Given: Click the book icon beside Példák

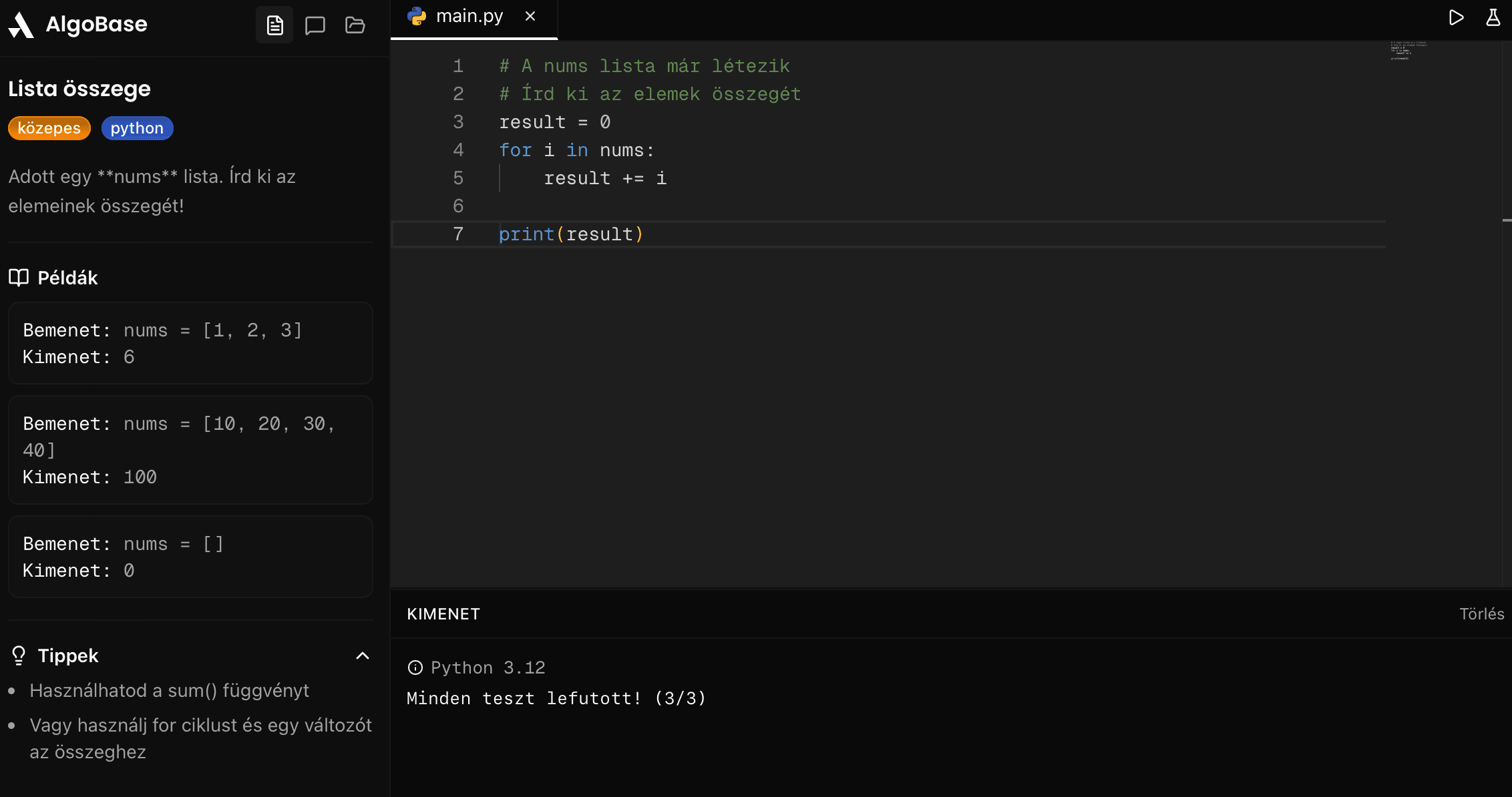Looking at the screenshot, I should tap(18, 278).
